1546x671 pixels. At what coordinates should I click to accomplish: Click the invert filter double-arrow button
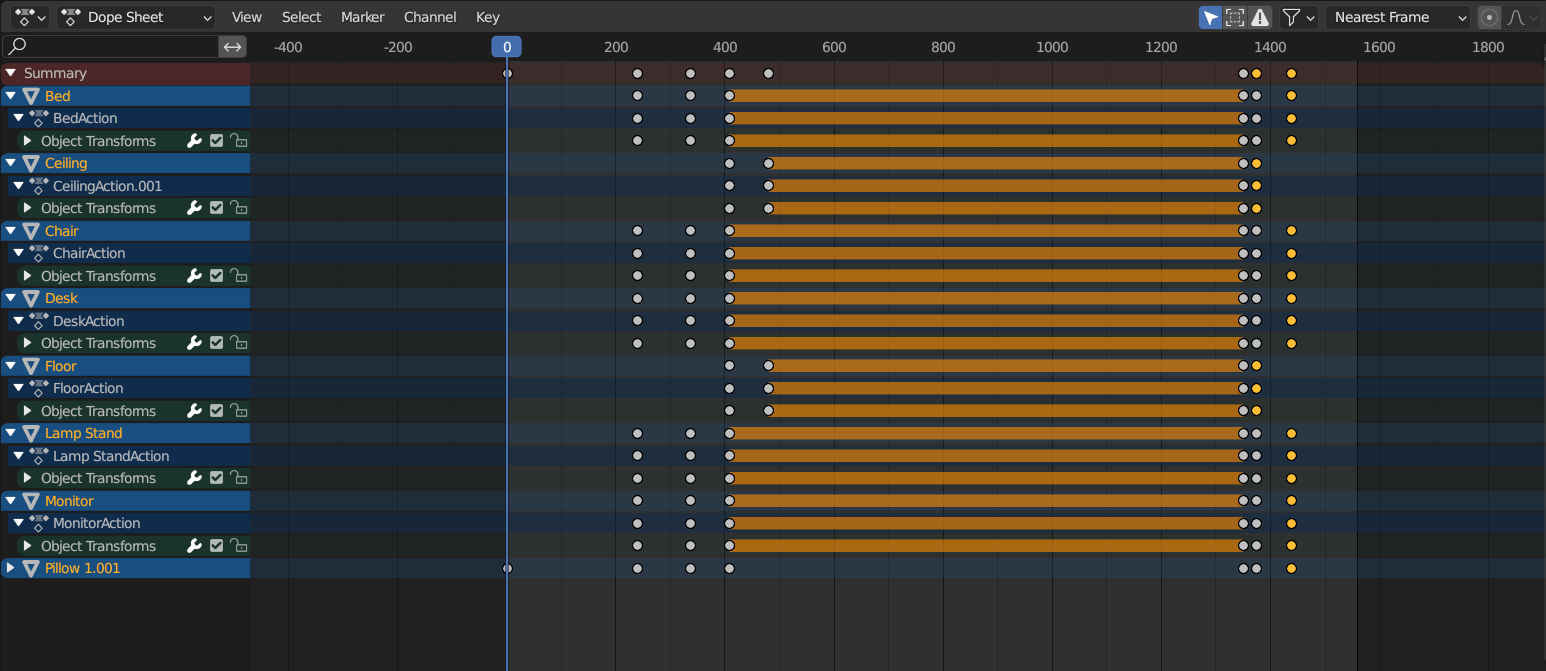click(x=232, y=46)
